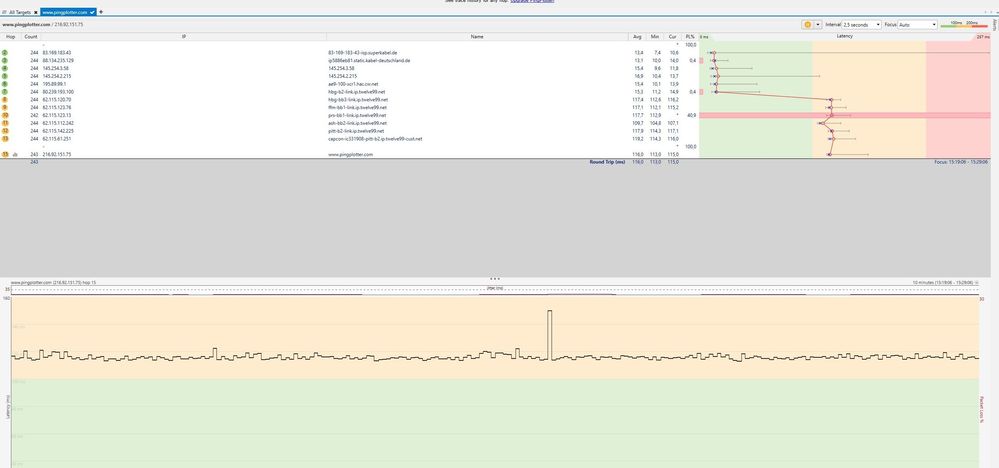The height and width of the screenshot is (468, 999).
Task: Click name capcon-ic331908-pitt-b2 cust.net
Action: pyautogui.click(x=375, y=138)
